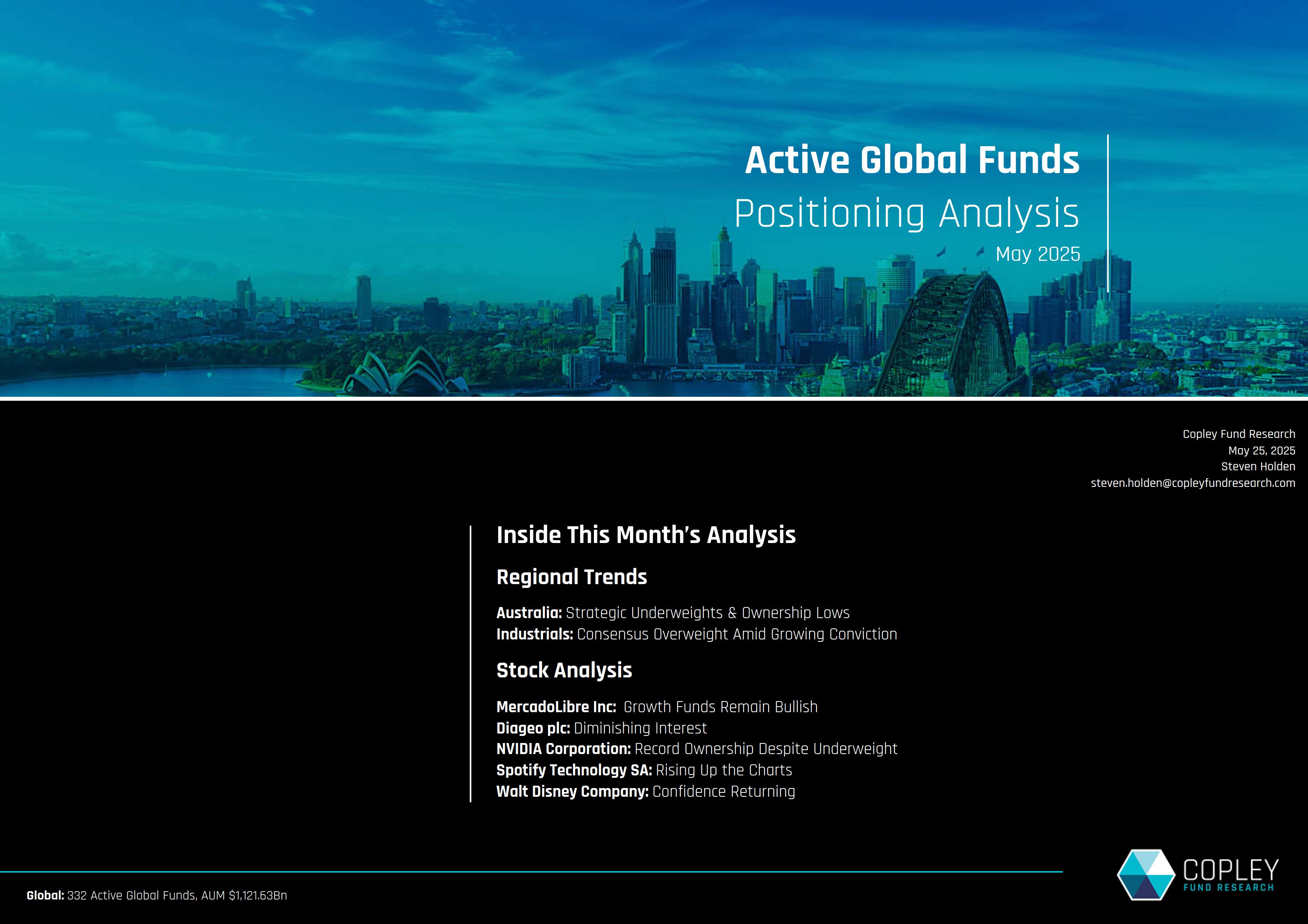Click the 'Active Global Funds' title

(912, 159)
